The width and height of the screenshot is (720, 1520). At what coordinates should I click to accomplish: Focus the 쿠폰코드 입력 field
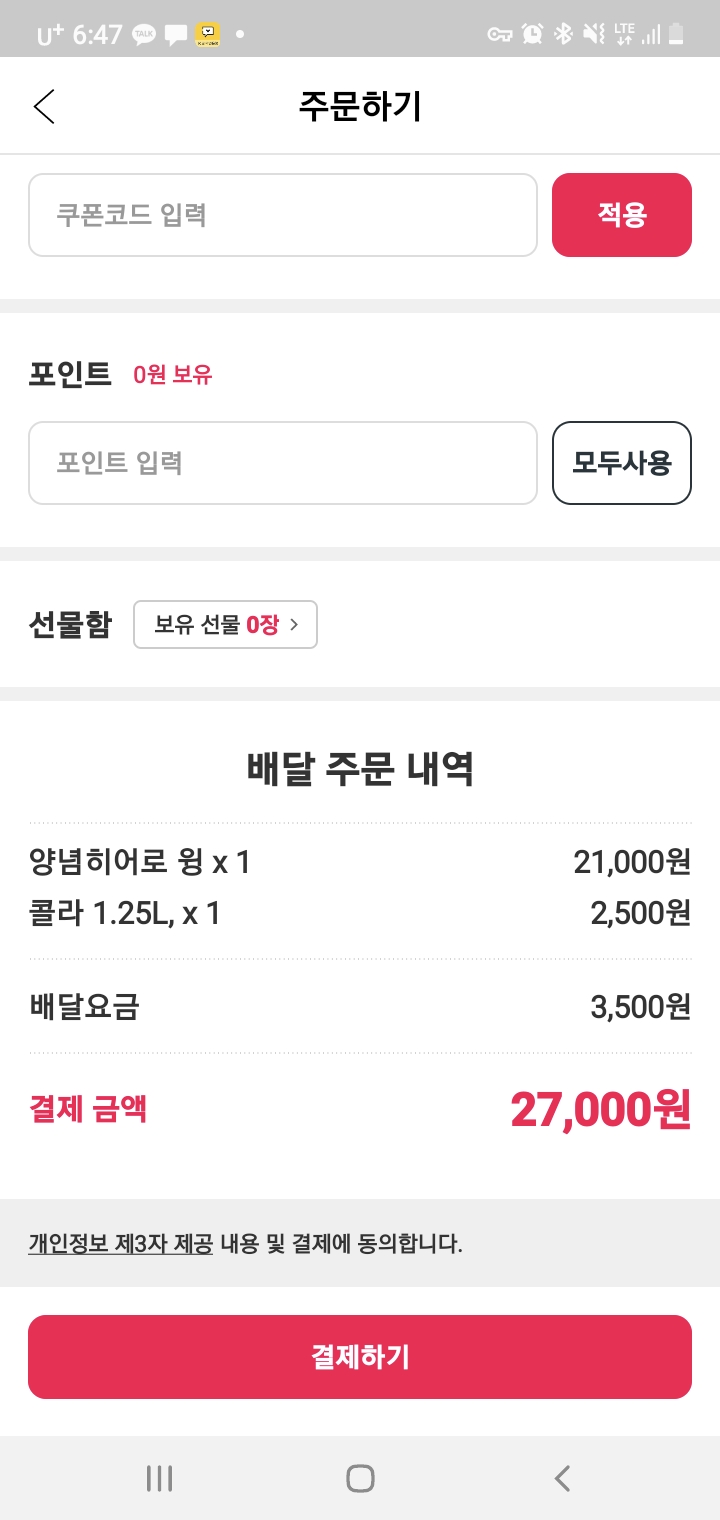(x=283, y=215)
